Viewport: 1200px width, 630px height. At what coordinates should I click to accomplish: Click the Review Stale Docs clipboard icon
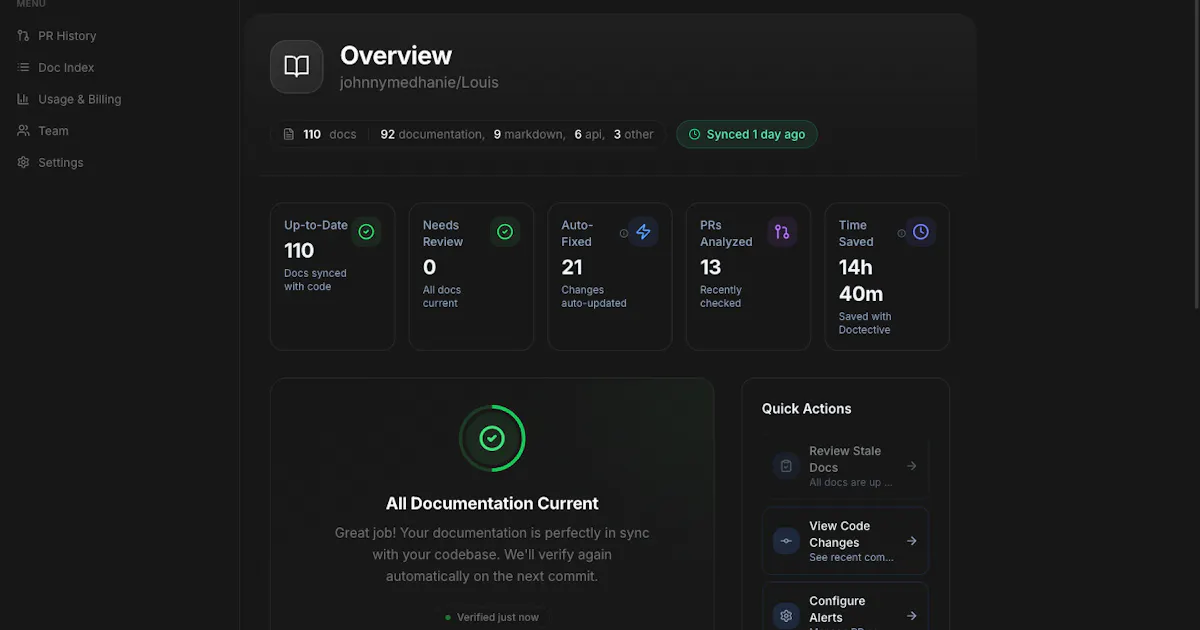point(786,466)
